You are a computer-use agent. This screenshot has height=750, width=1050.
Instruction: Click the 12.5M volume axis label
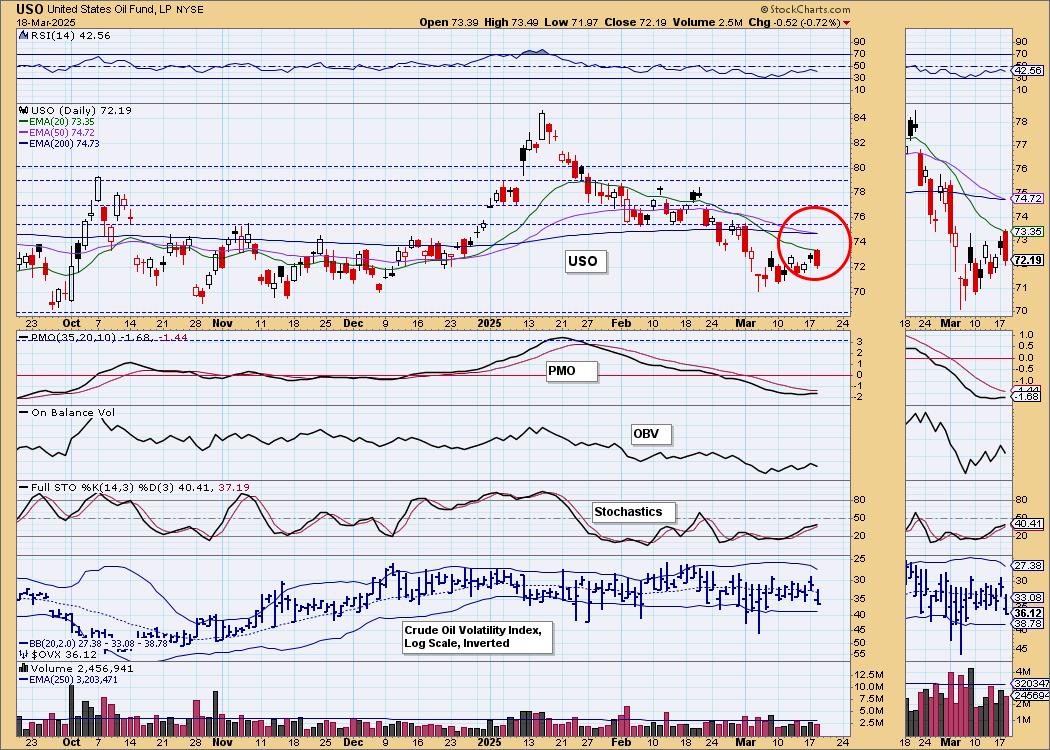[x=869, y=675]
